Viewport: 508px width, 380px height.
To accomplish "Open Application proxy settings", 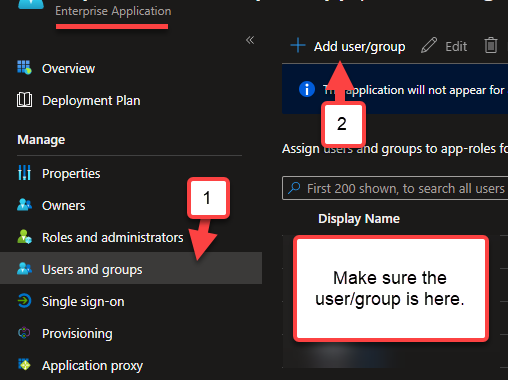I will pyautogui.click(x=92, y=366).
